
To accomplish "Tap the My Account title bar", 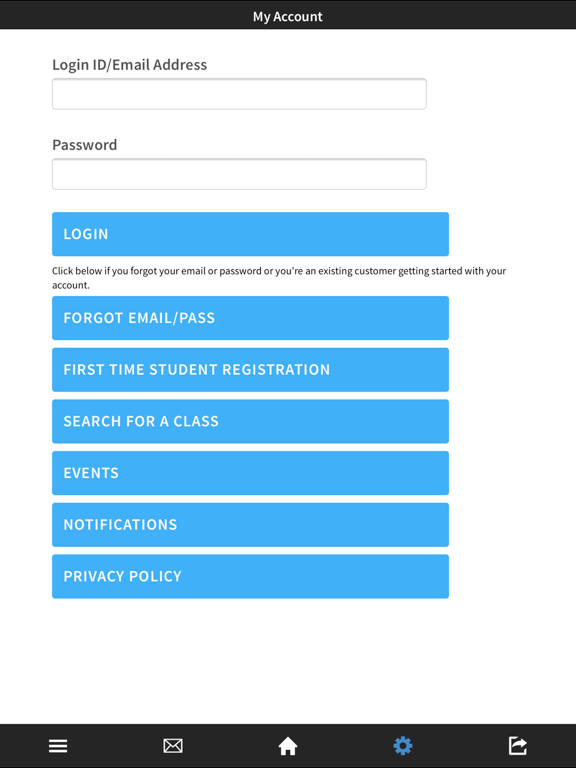I will 288,15.
